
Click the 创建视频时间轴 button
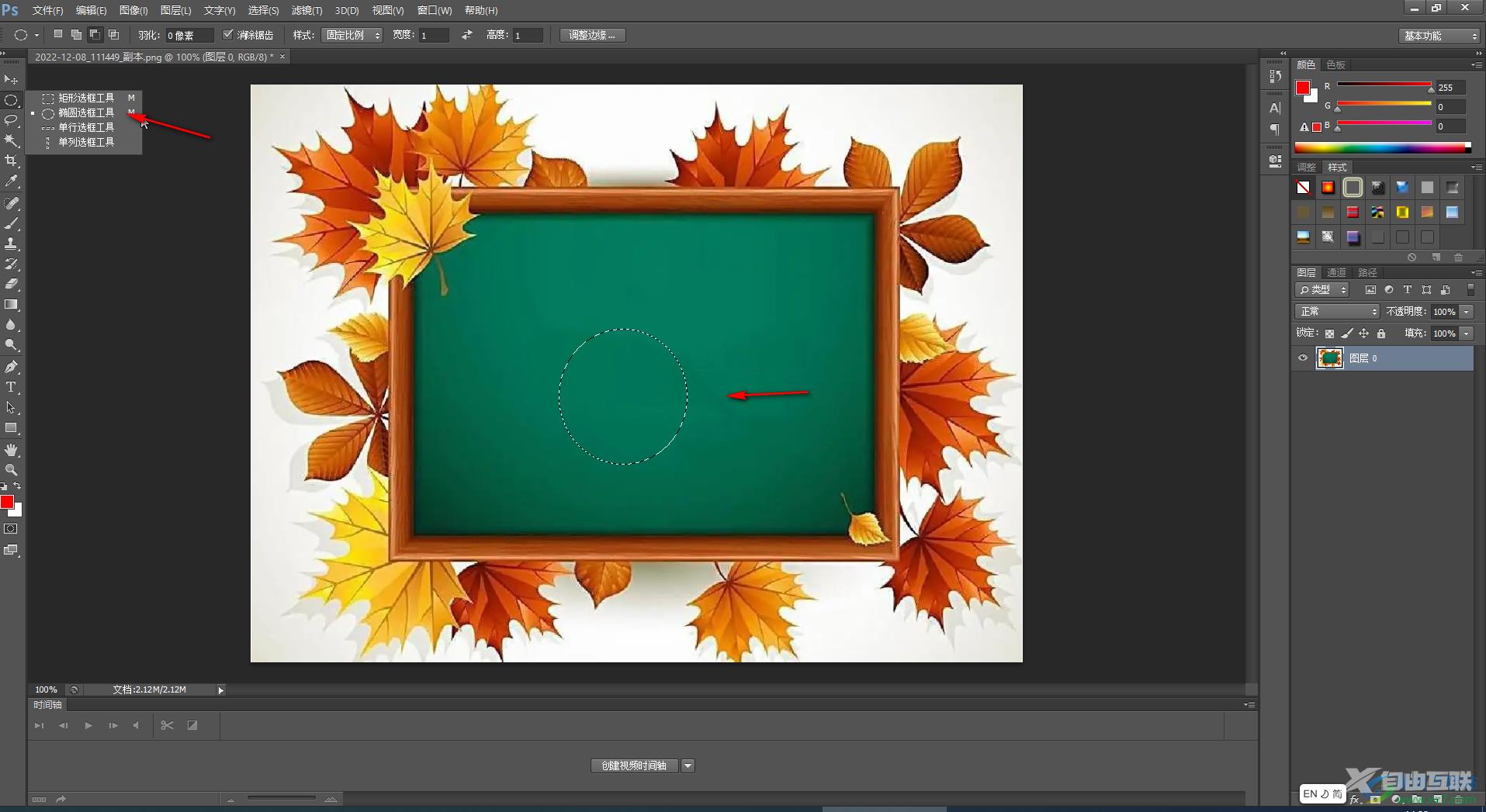pos(634,766)
